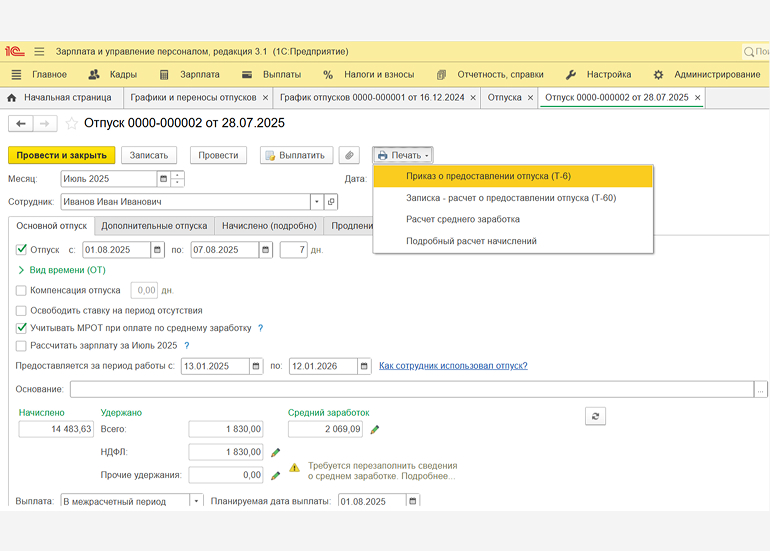This screenshot has height=551, width=770.
Task: Open calendar for the Месяц field
Action: coord(164,179)
